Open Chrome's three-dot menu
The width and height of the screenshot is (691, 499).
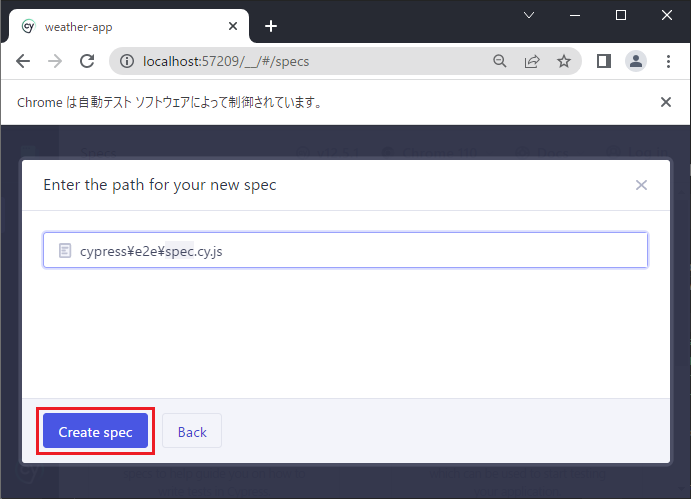tap(668, 61)
